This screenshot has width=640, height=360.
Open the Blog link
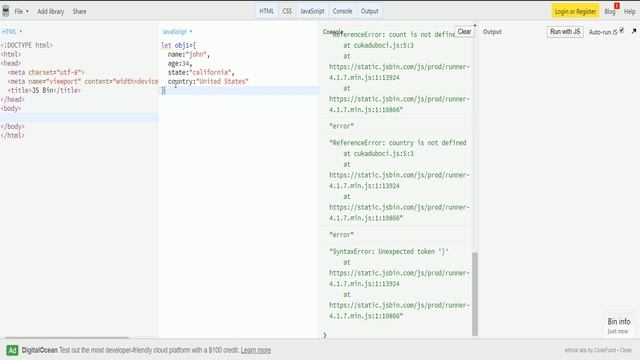(610, 12)
